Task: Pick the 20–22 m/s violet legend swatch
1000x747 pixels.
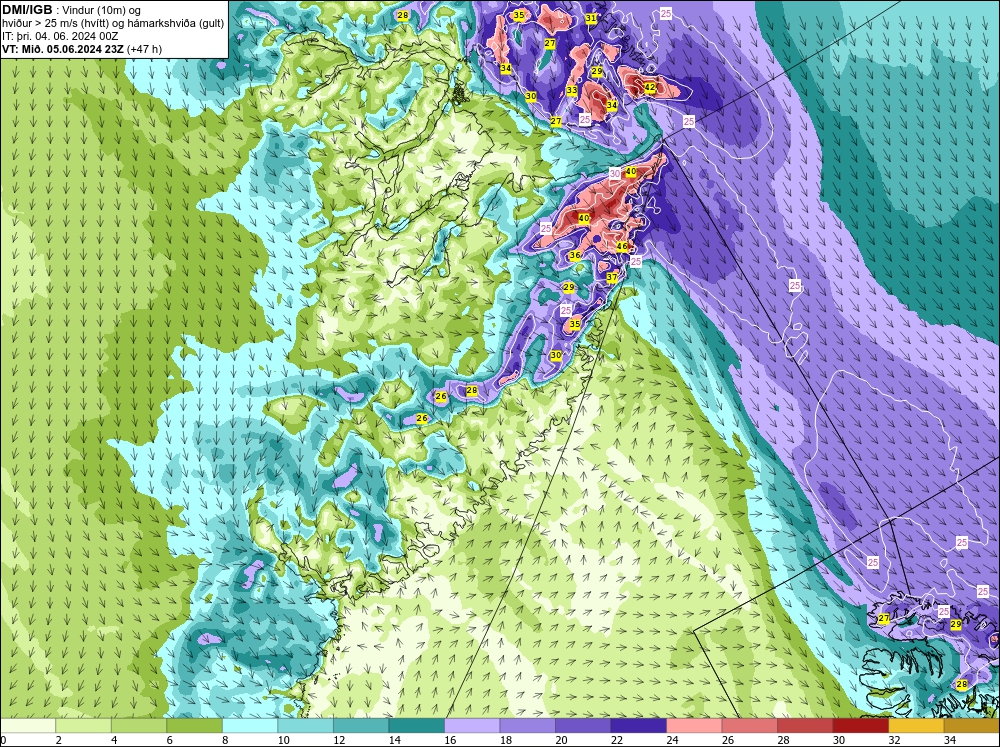Action: tap(582, 725)
